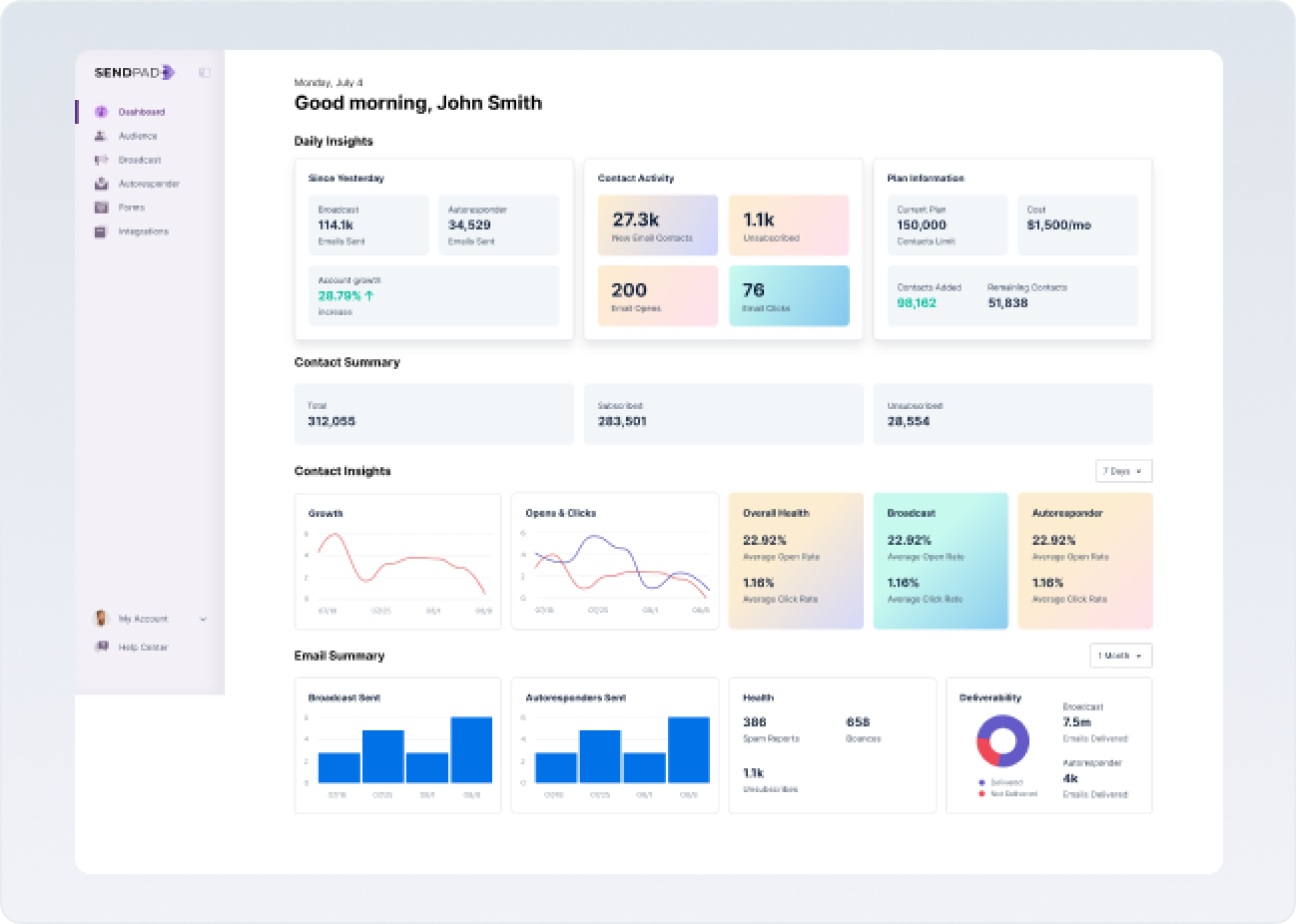This screenshot has width=1296, height=924.
Task: Click the Help Center icon
Action: tap(101, 647)
